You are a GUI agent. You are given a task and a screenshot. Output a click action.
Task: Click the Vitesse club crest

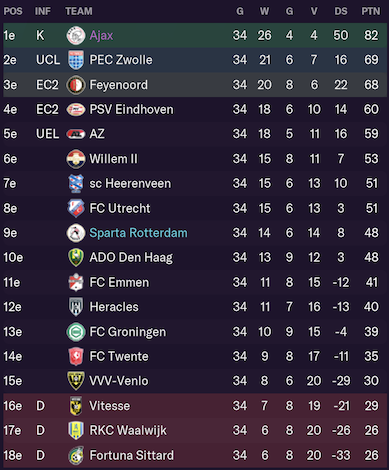click(x=76, y=406)
